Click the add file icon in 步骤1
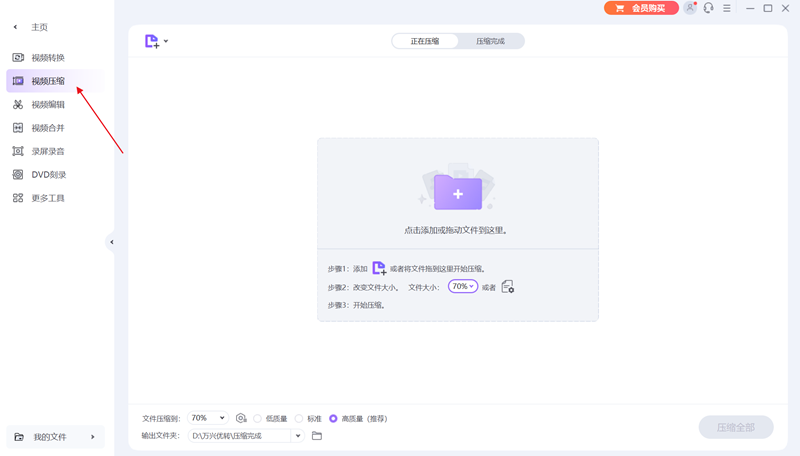Screen dimensions: 800x456 coord(379,268)
